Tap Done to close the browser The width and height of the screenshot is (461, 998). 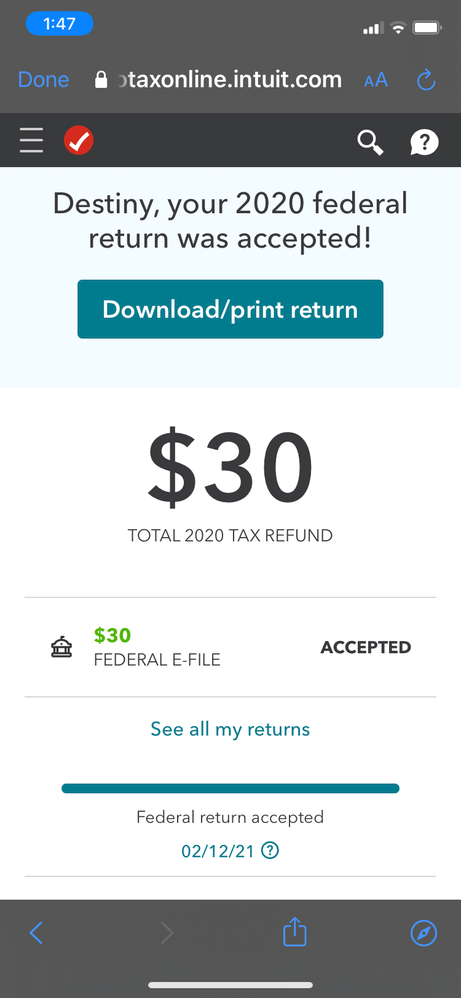click(x=43, y=80)
